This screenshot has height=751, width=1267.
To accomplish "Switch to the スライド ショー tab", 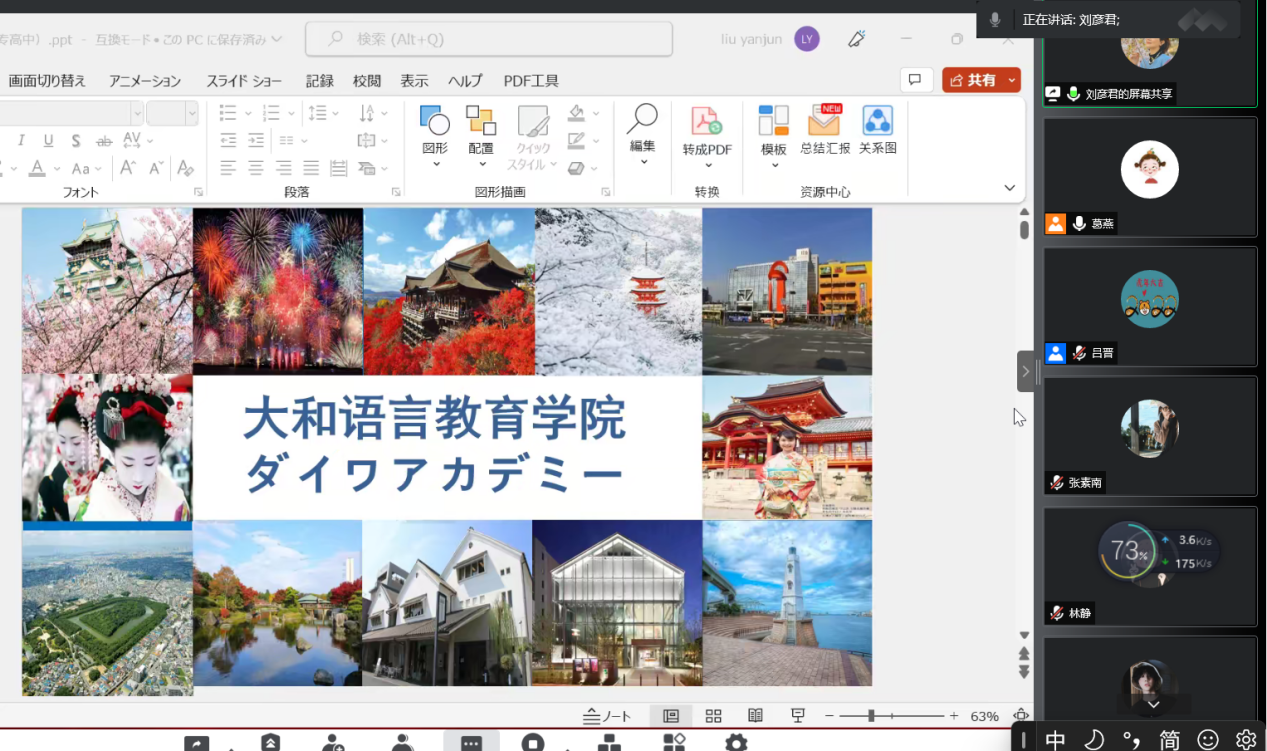I will [x=244, y=81].
